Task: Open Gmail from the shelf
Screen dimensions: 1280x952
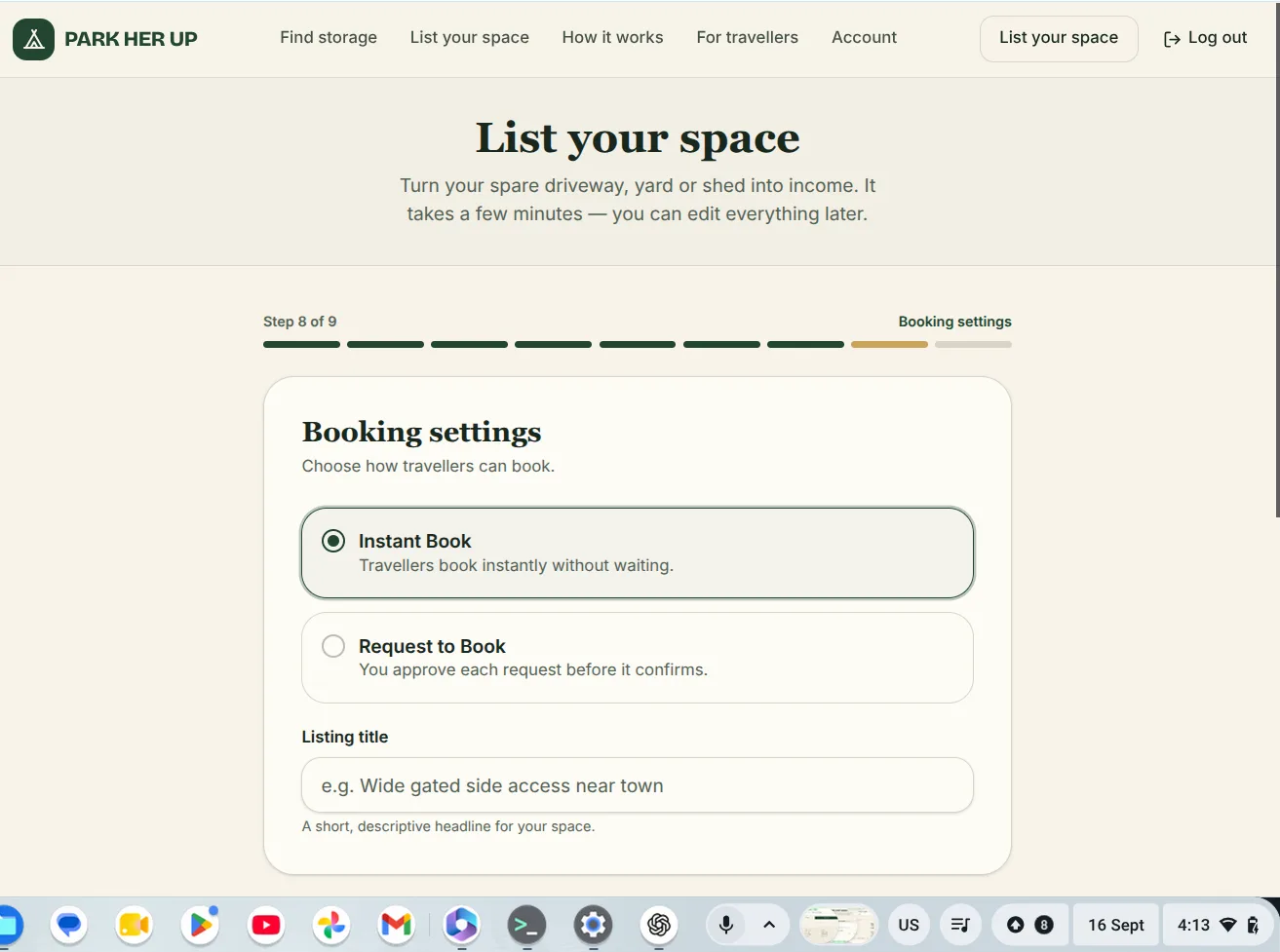Action: click(x=397, y=925)
